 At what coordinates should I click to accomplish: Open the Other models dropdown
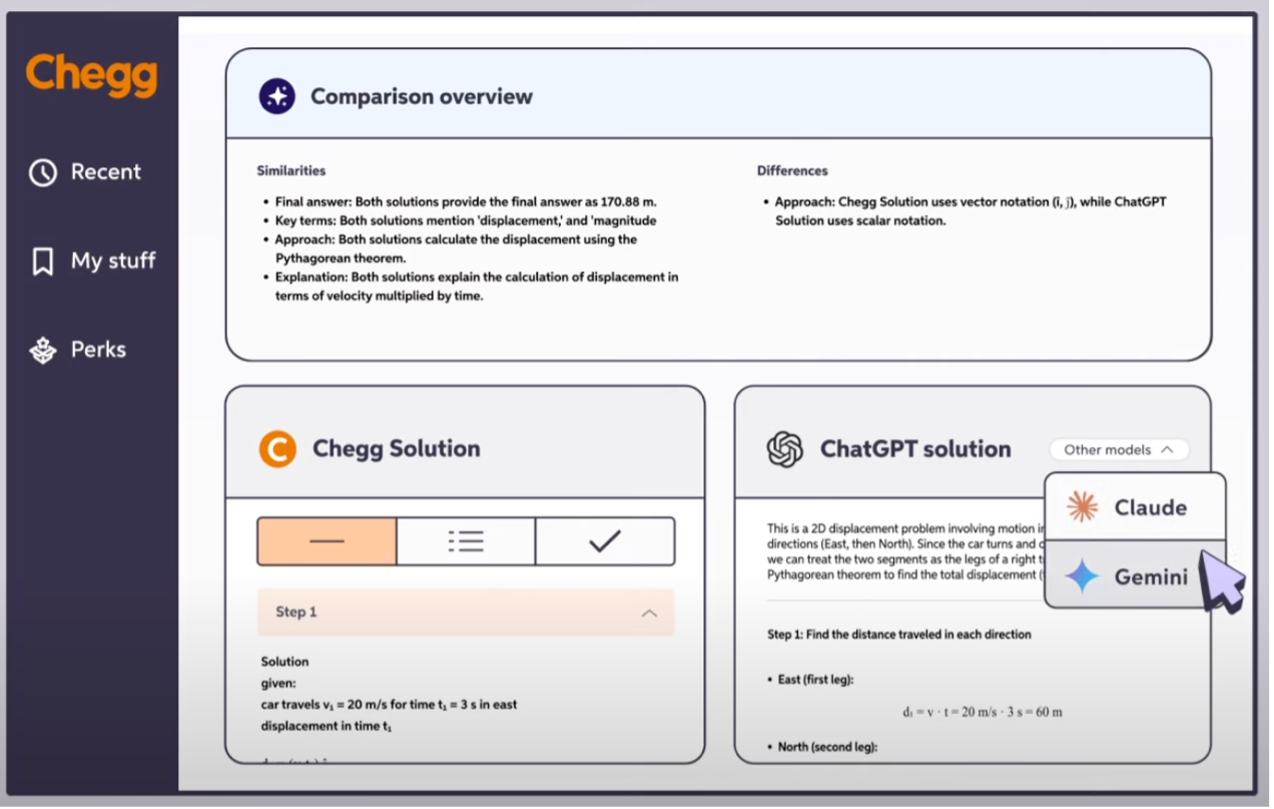pos(1118,450)
